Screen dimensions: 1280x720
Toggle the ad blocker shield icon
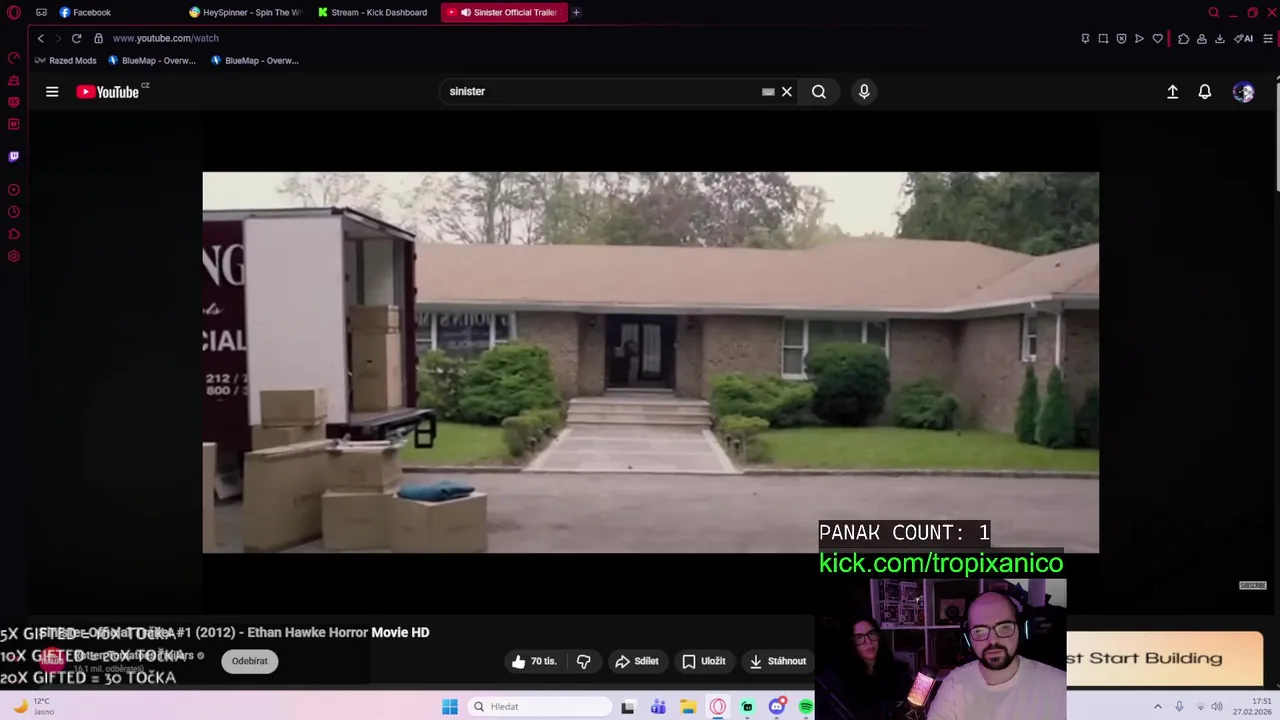1121,38
